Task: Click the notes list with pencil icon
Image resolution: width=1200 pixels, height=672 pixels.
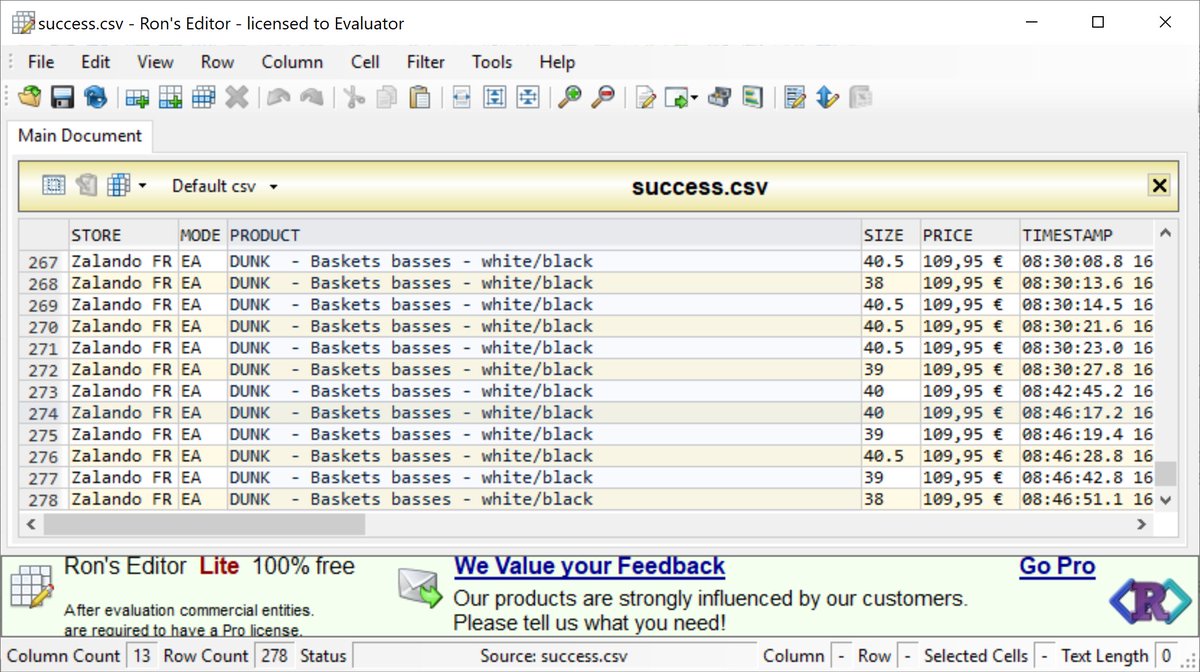Action: (795, 97)
